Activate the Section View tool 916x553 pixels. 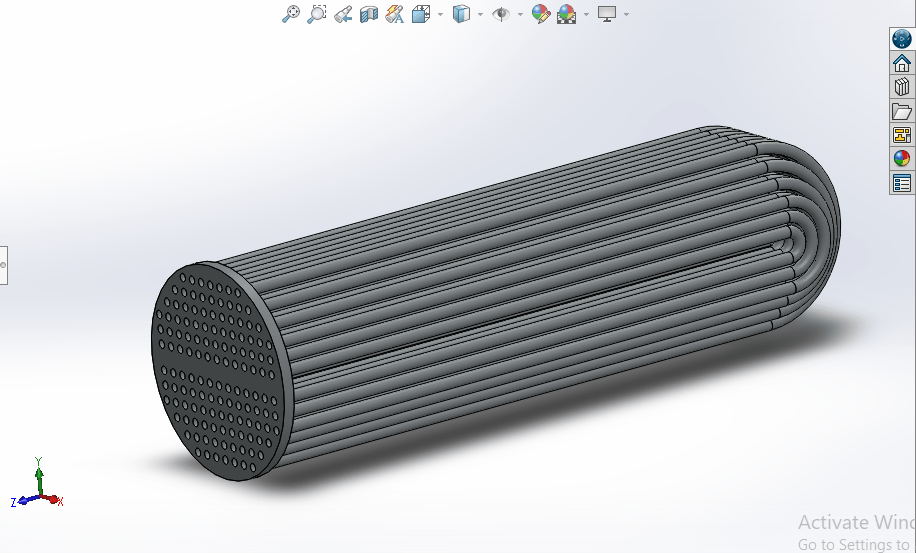click(x=369, y=14)
